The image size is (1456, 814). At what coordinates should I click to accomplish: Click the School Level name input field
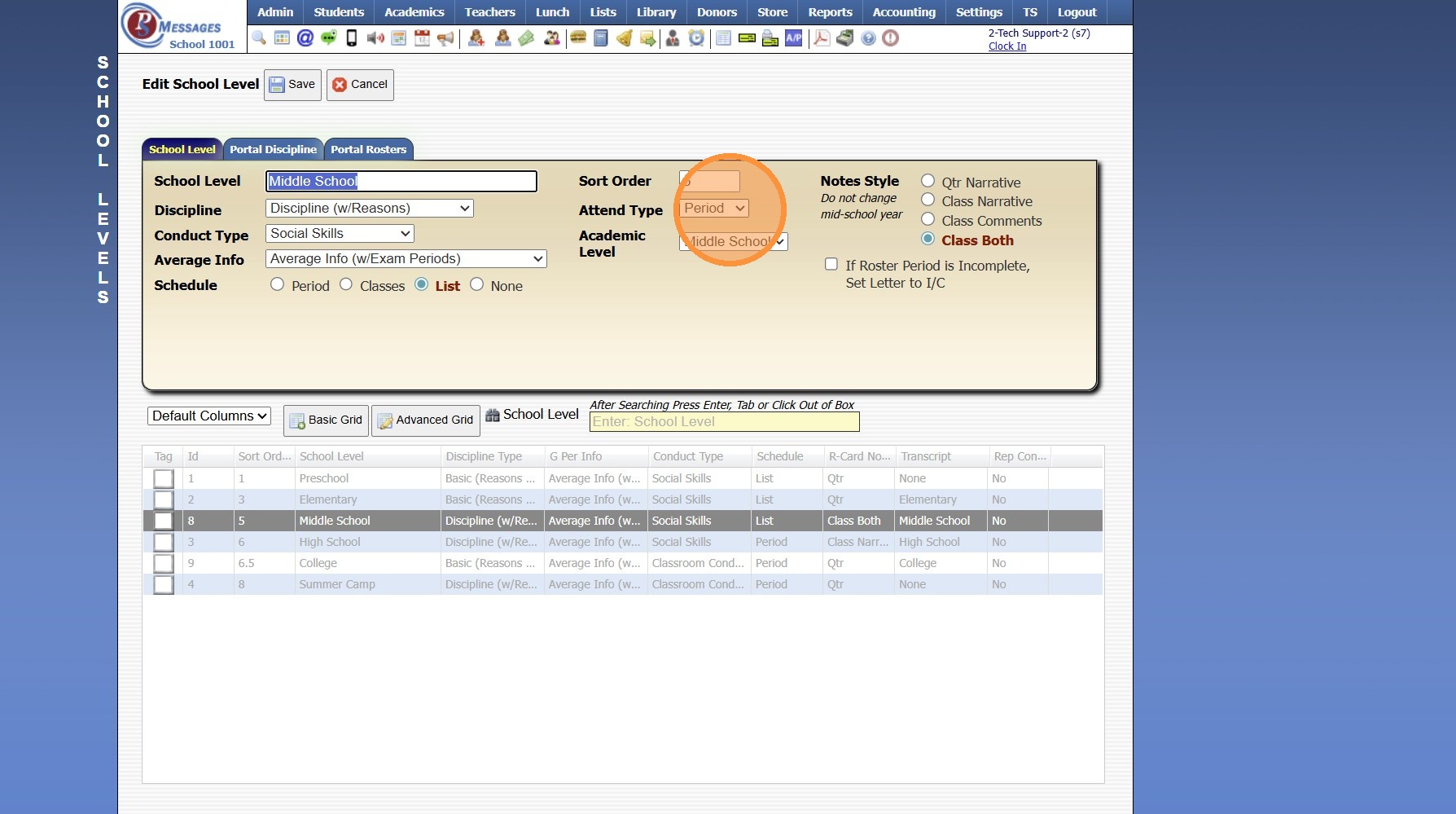(401, 182)
